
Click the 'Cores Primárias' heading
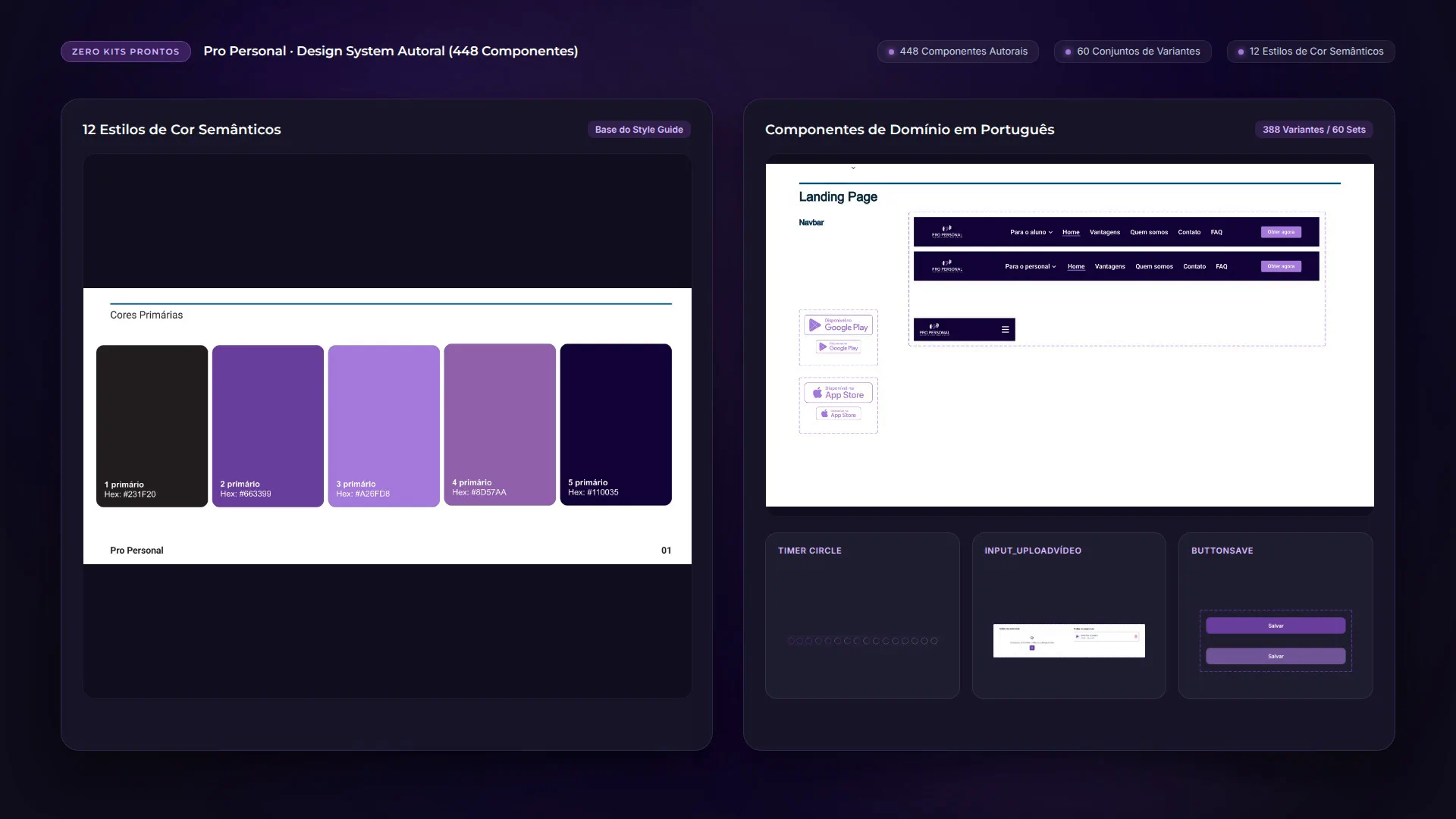pyautogui.click(x=146, y=315)
